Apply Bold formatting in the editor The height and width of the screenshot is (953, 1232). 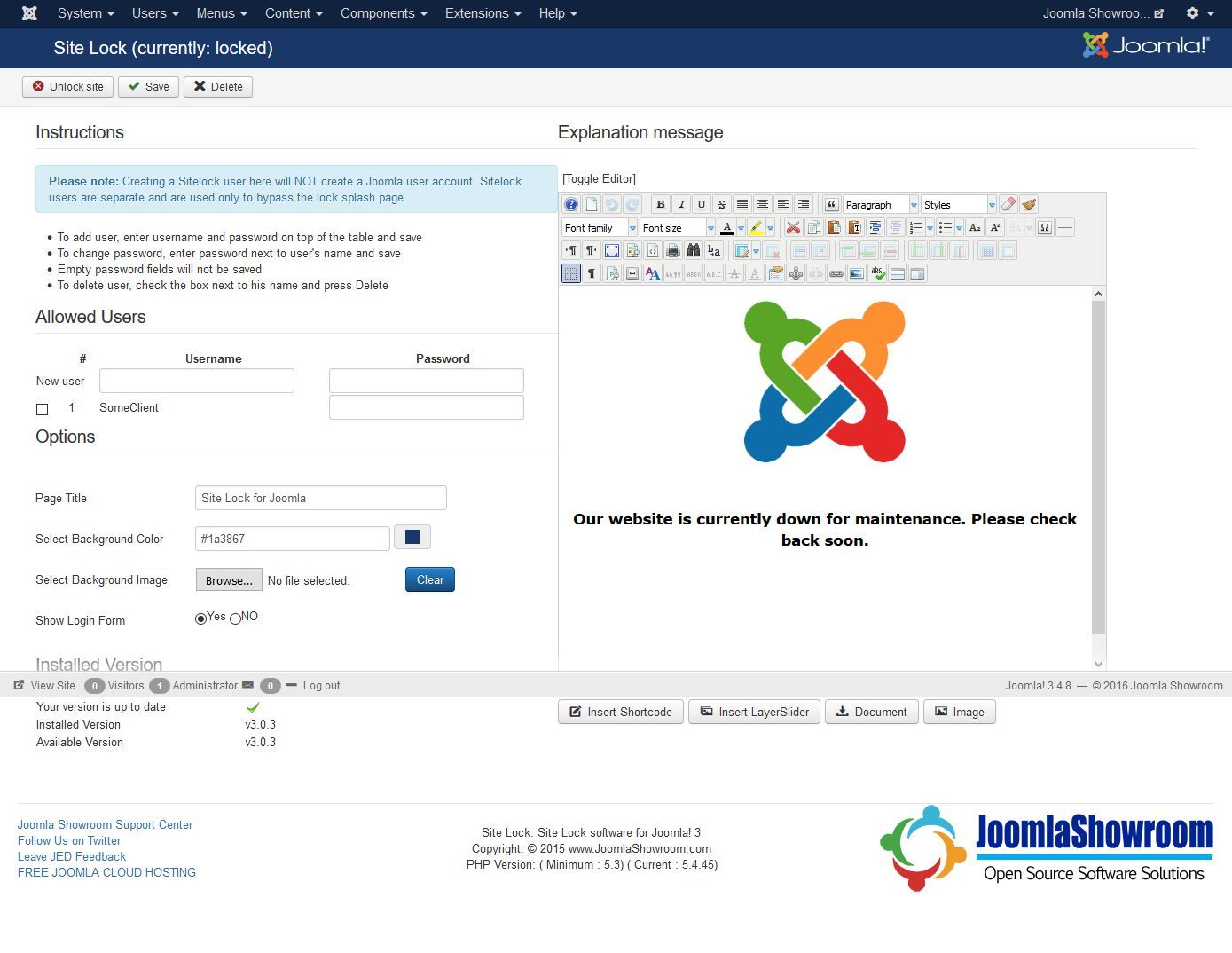(660, 204)
